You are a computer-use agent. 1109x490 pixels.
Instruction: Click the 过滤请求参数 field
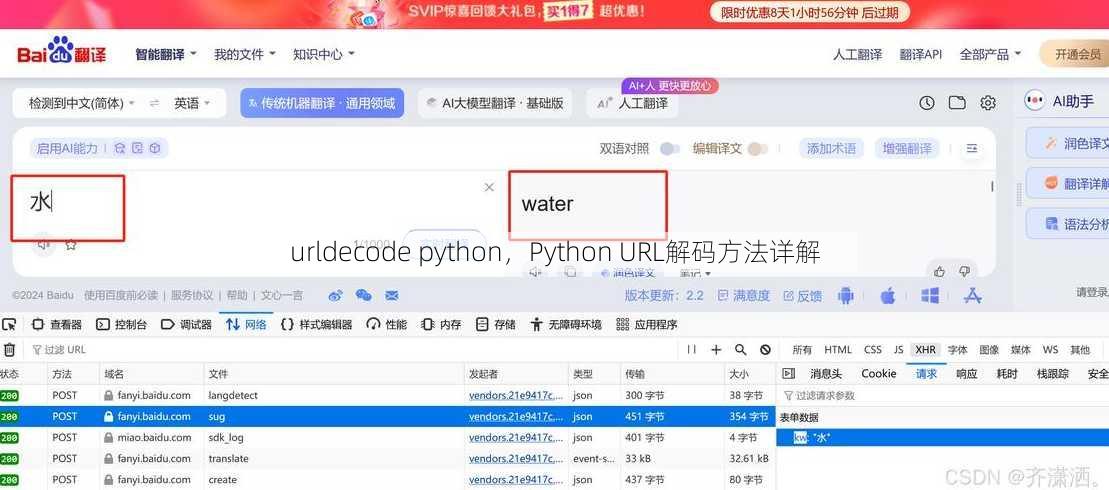[944, 395]
